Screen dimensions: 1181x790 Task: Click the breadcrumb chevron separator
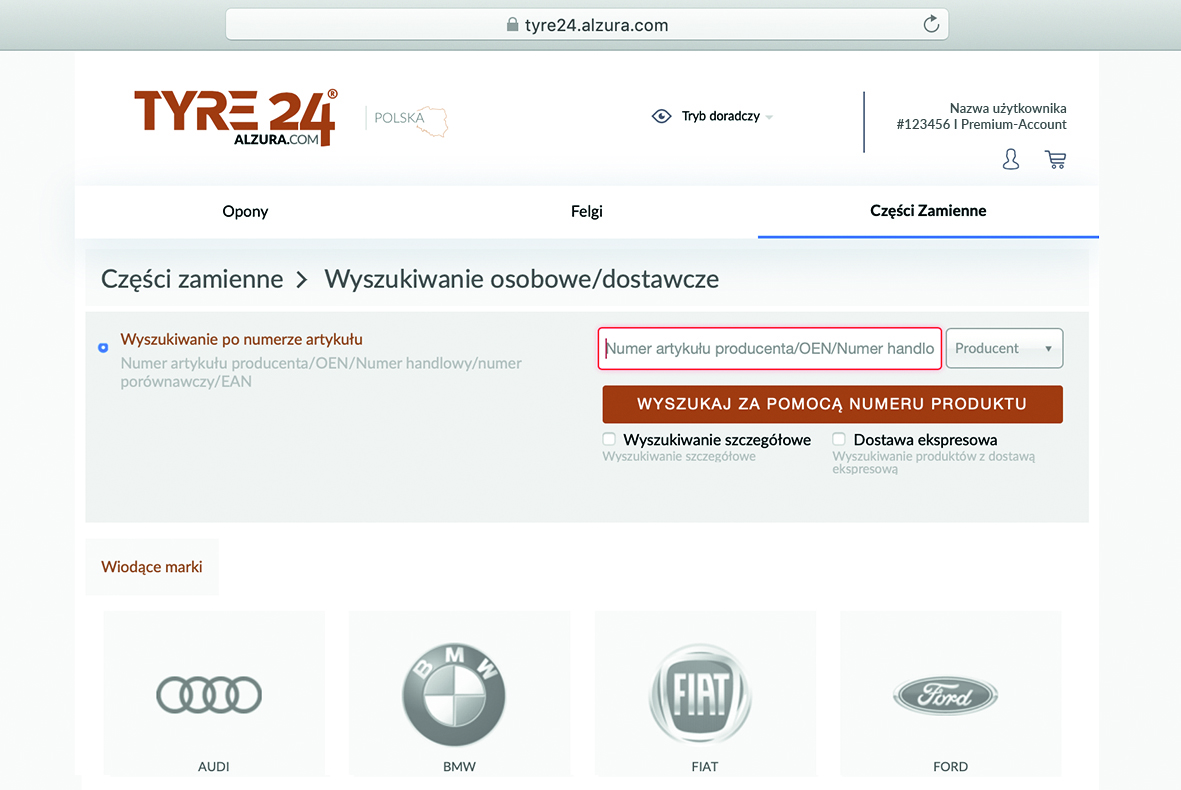point(302,280)
